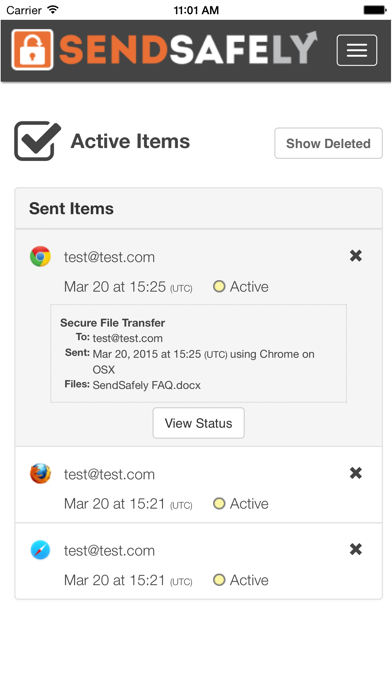392x696 pixels.
Task: Click the Firefox browser icon entry
Action: pyautogui.click(x=40, y=474)
